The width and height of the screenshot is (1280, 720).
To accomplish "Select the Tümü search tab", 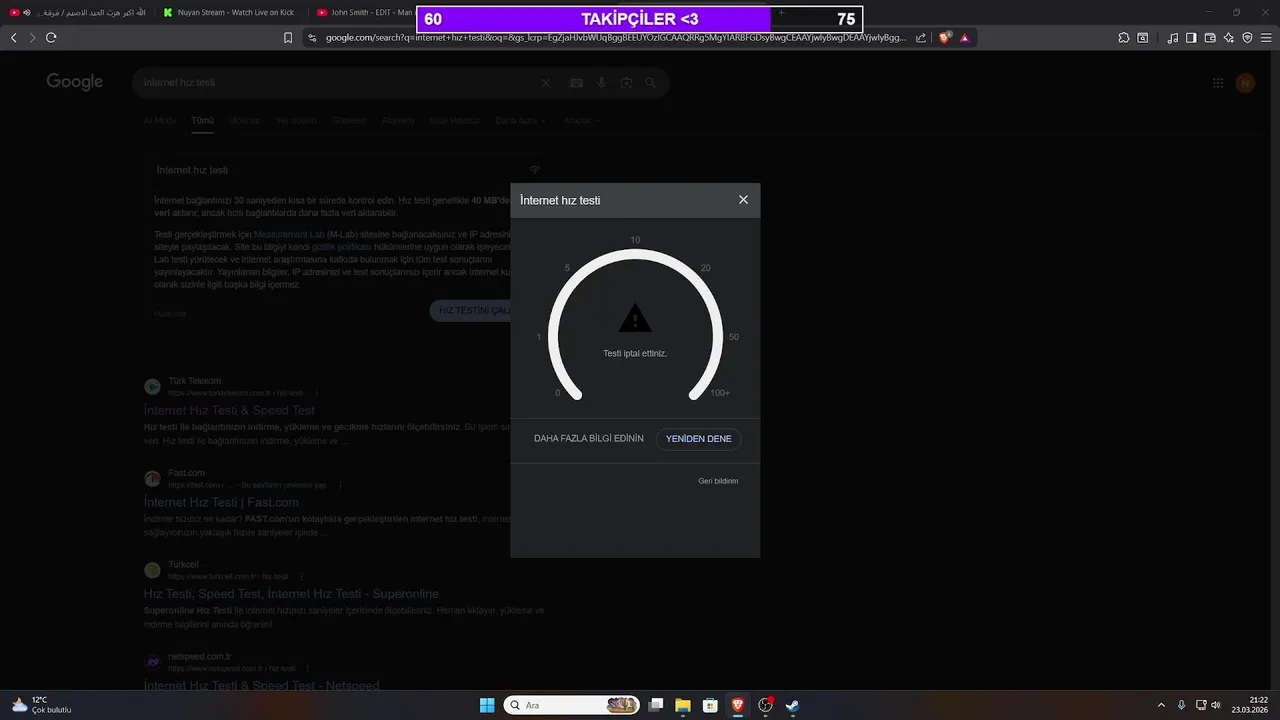I will coord(203,121).
